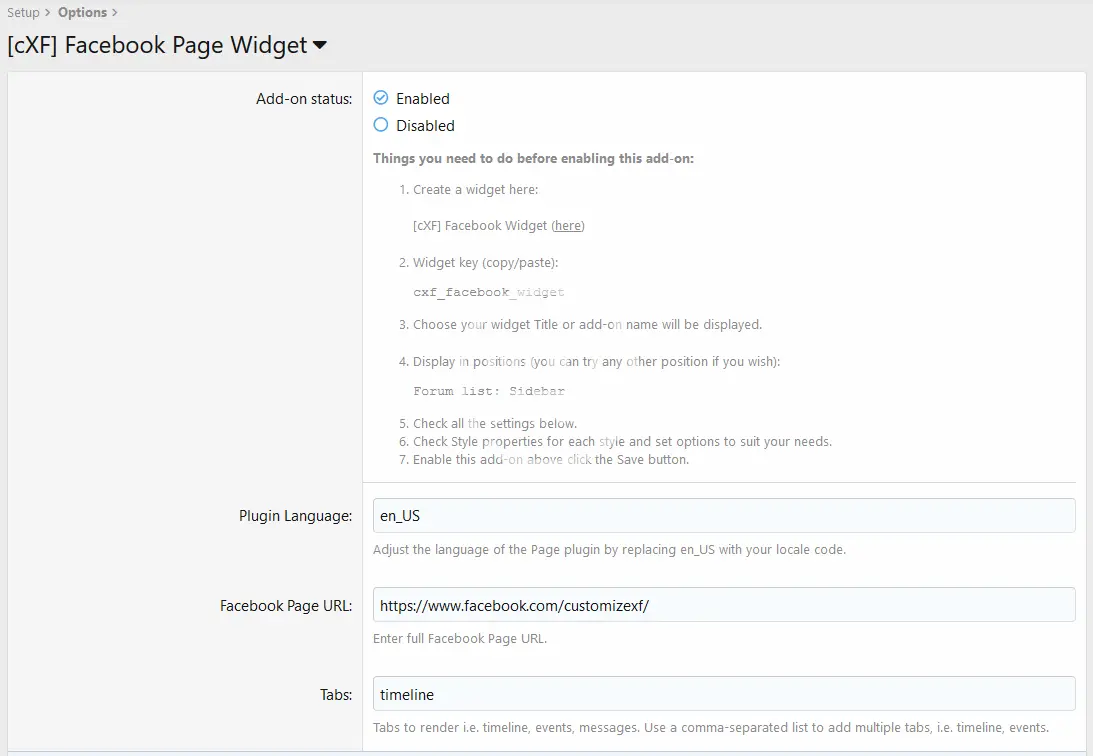Click the '[cXF] Facebook Page Widget' title
1093x756 pixels.
point(157,45)
